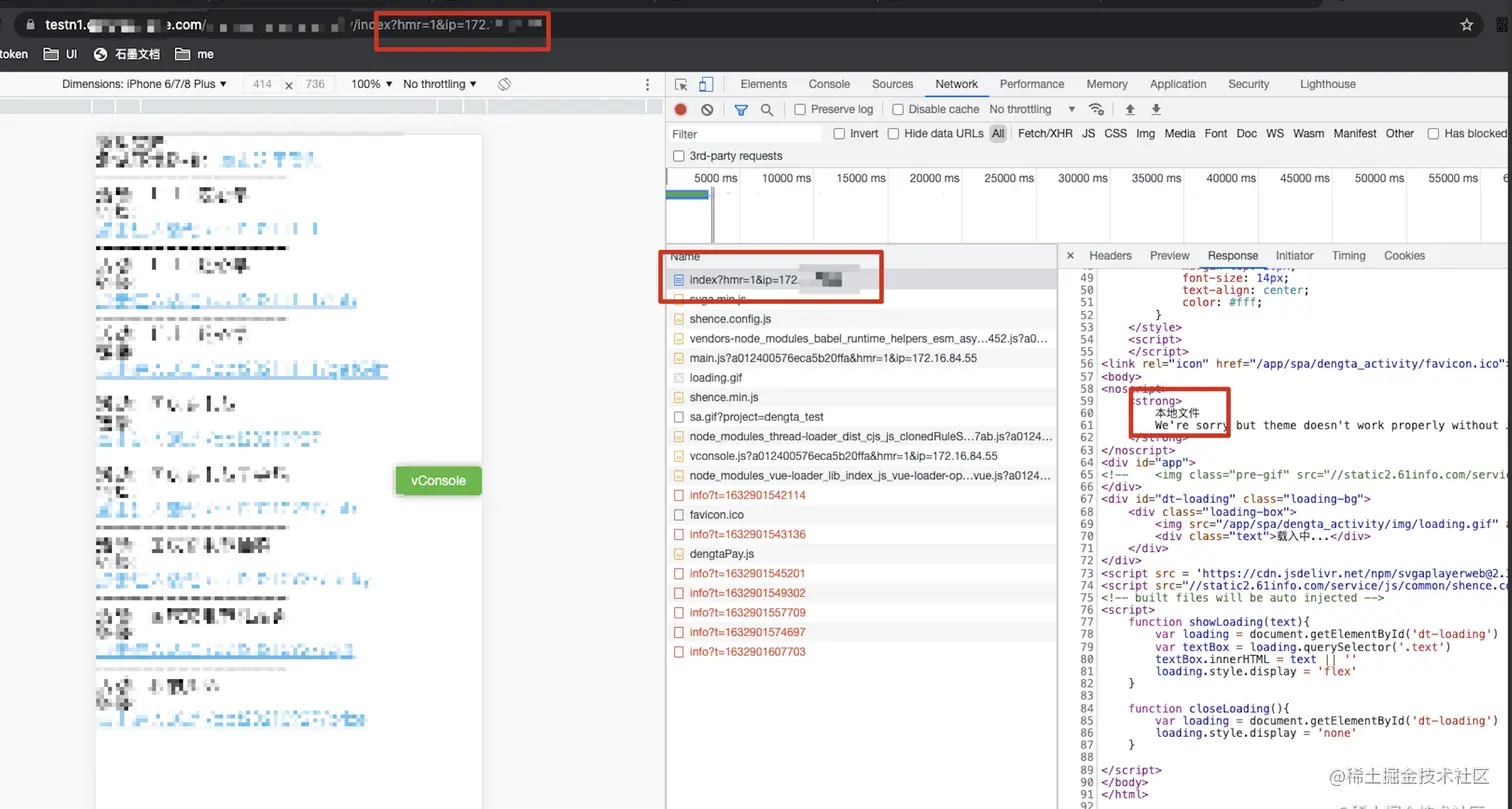Open the 石墨文档 bookmark
The height and width of the screenshot is (809, 1512).
(126, 54)
